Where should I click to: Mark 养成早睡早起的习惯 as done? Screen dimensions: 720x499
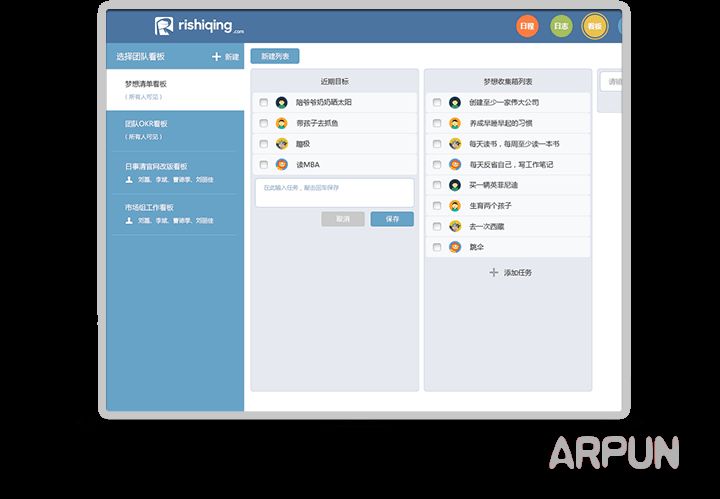click(437, 124)
